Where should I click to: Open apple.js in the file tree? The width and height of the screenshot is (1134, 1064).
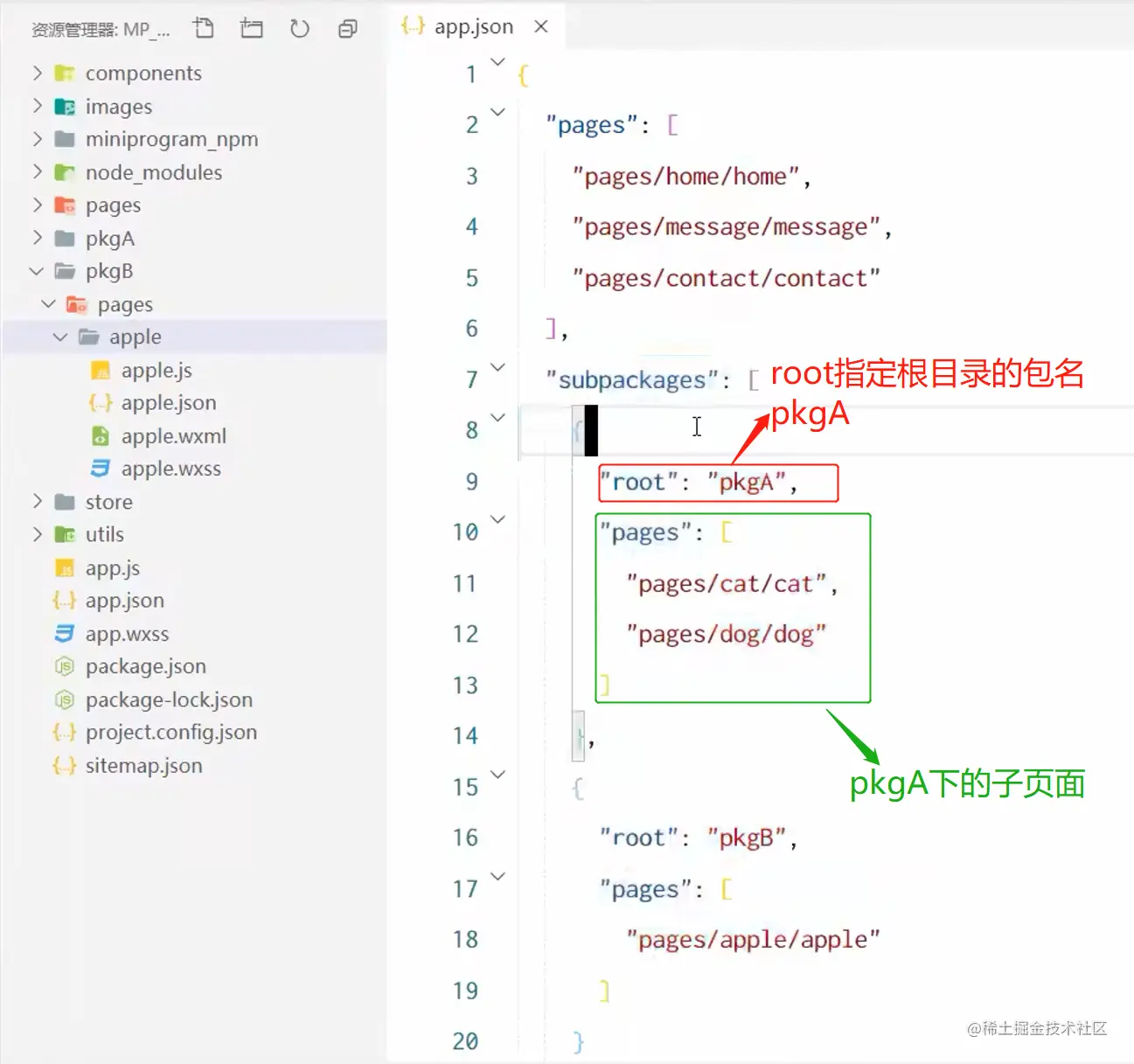pos(157,370)
